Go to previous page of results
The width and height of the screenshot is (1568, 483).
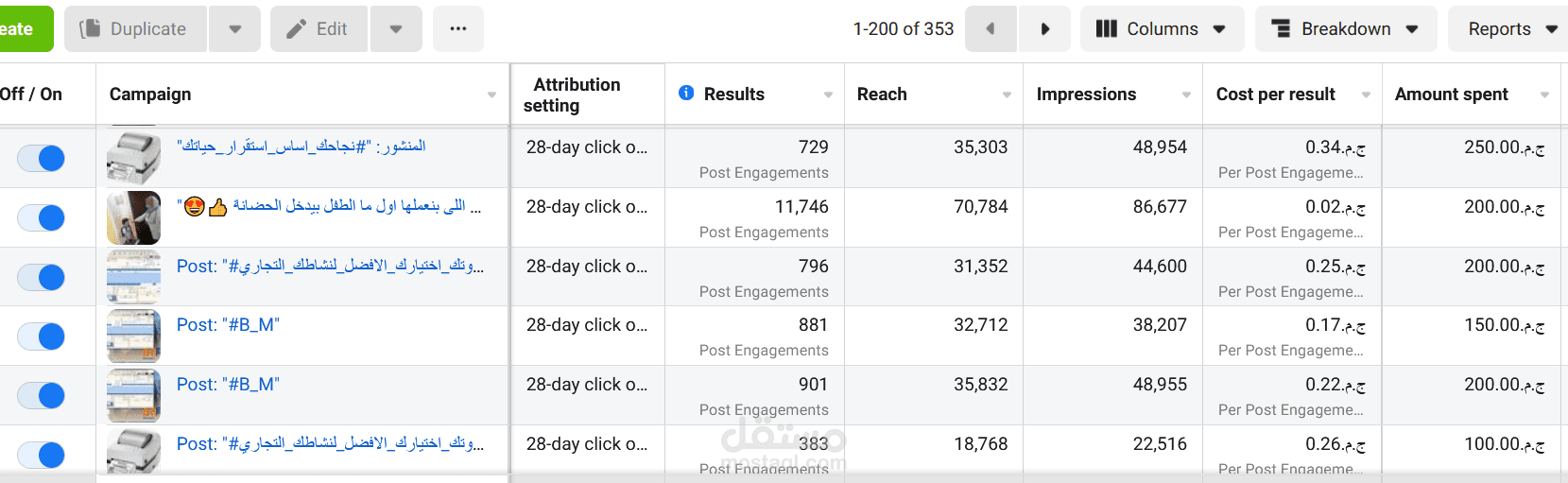[991, 29]
